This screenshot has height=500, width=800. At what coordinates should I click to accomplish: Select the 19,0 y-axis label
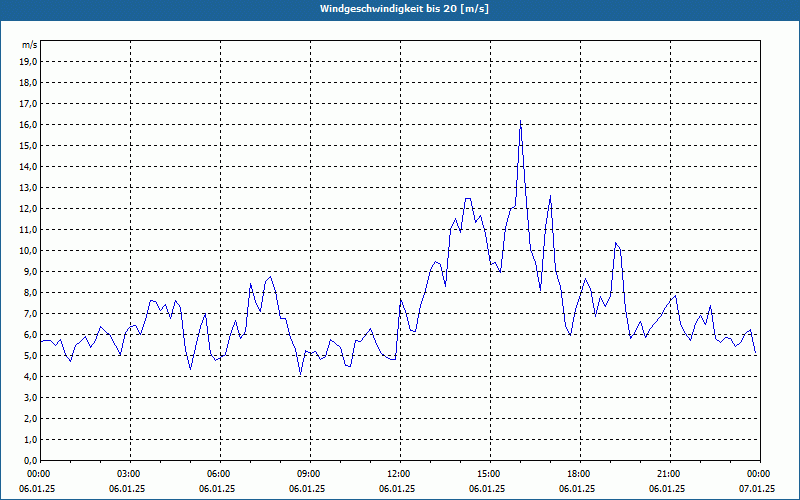click(28, 62)
